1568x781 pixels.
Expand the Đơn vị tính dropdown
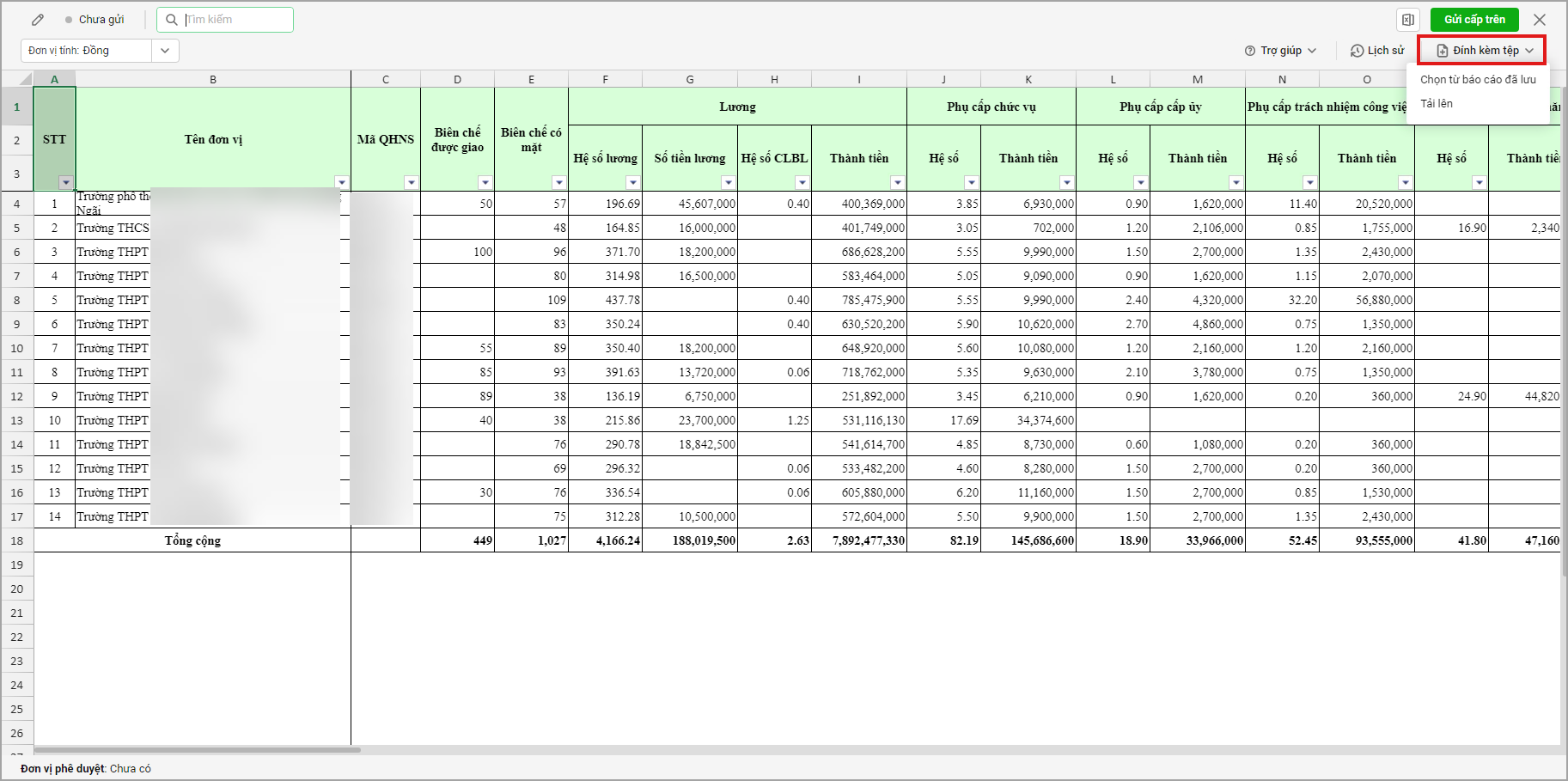165,51
